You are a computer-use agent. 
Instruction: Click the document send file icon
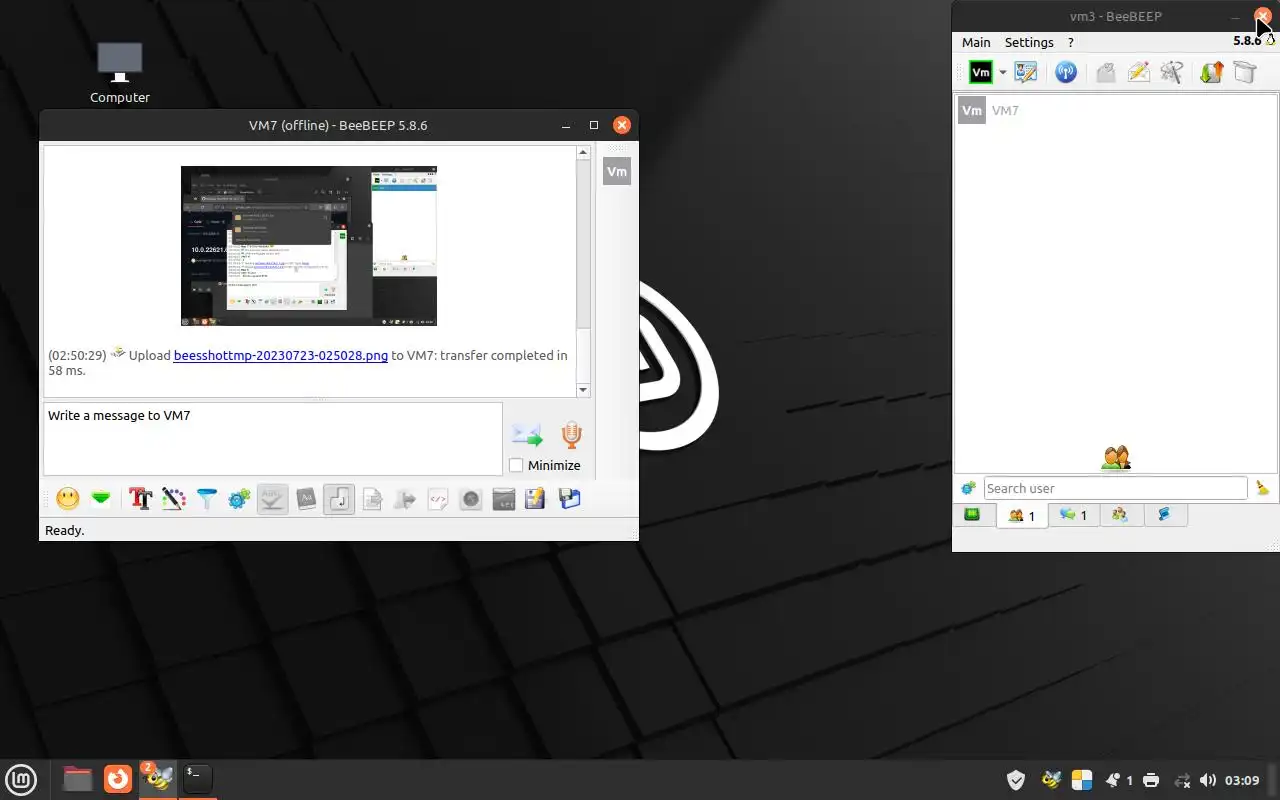pos(372,499)
